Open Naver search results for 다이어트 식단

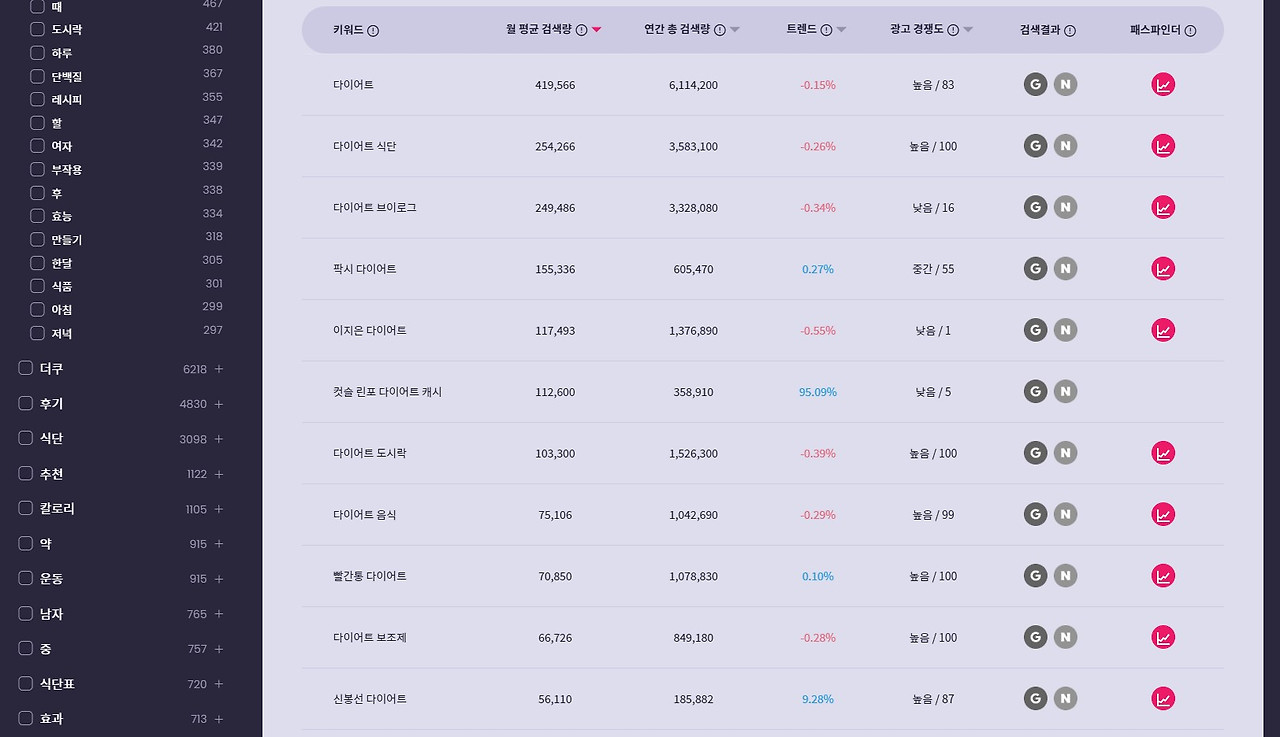[x=1066, y=146]
